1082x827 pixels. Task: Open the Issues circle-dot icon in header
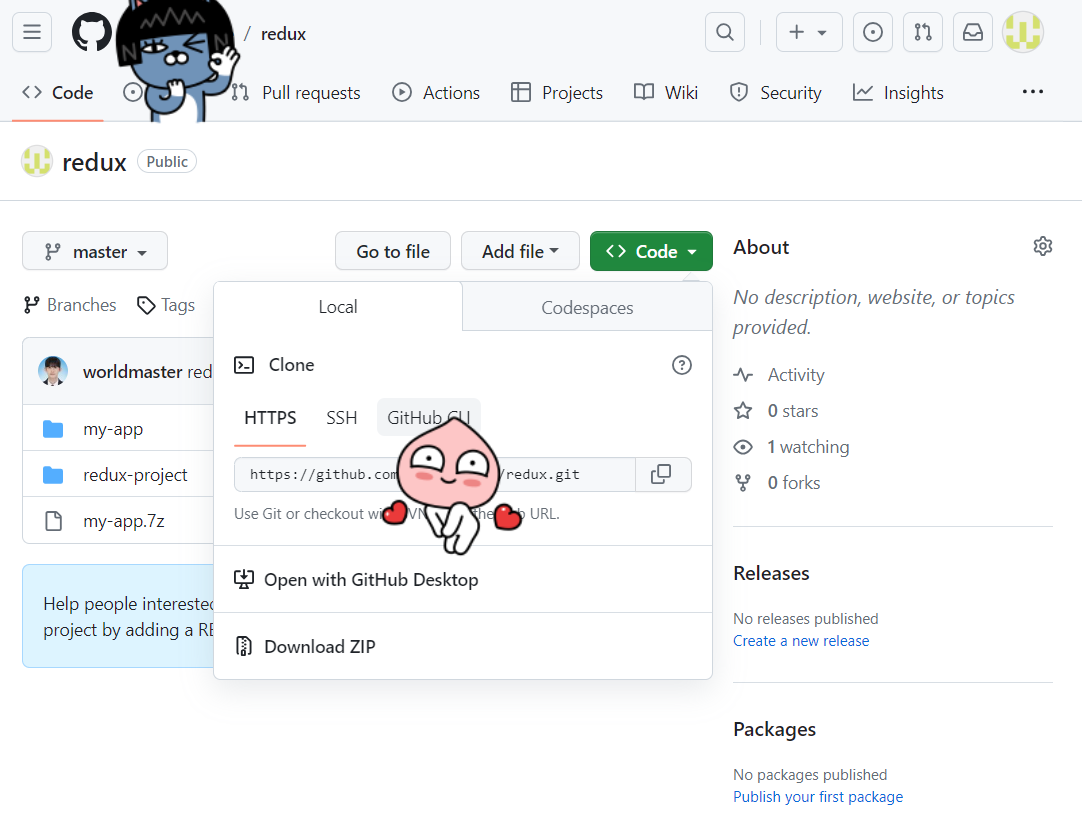point(873,32)
